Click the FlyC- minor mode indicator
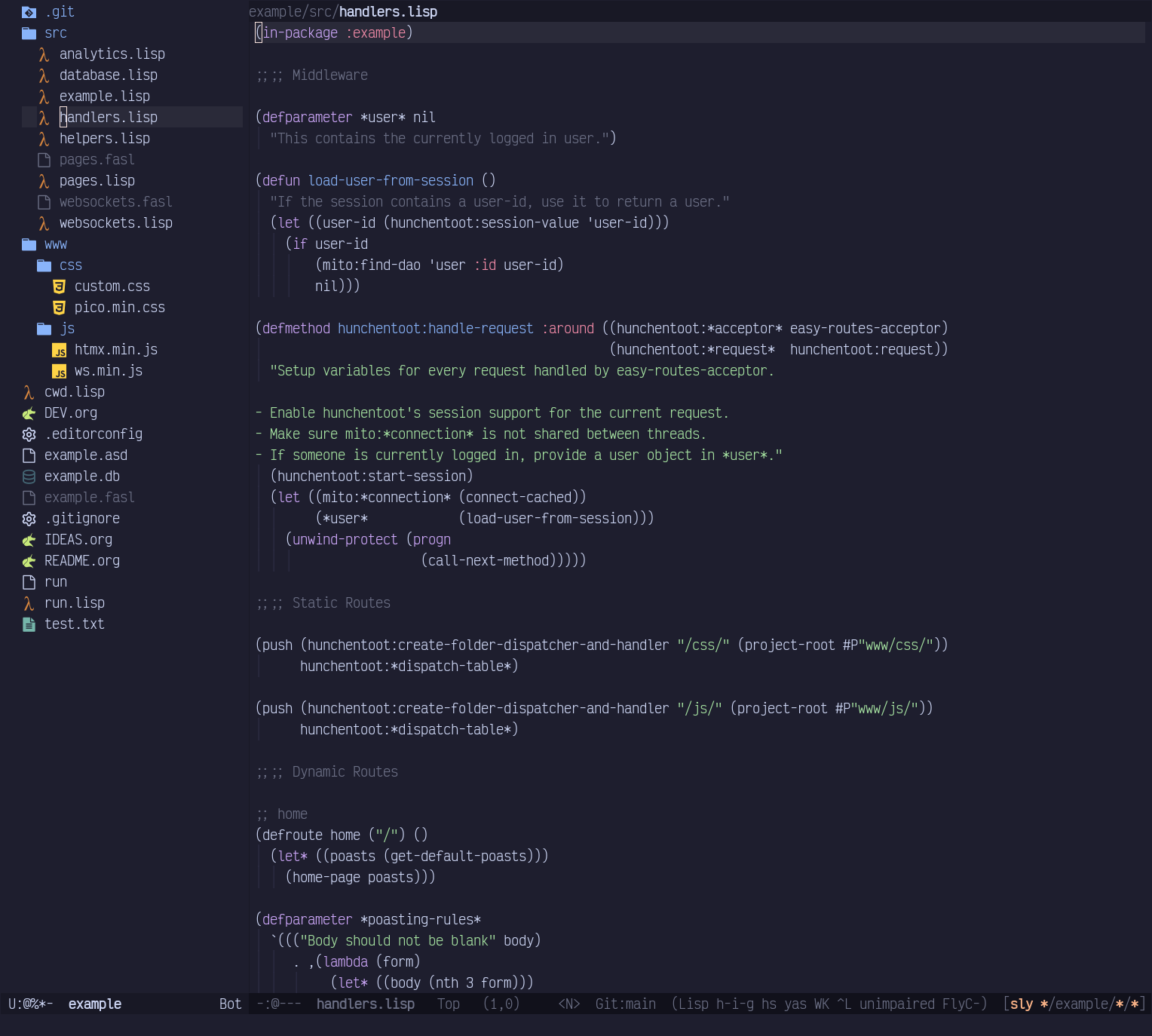Screen dimensions: 1152x1036 (961, 1004)
